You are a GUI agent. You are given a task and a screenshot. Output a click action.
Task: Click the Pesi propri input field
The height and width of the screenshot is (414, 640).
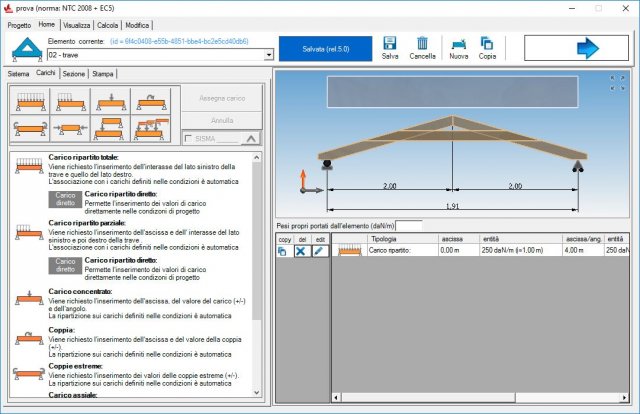coord(409,227)
